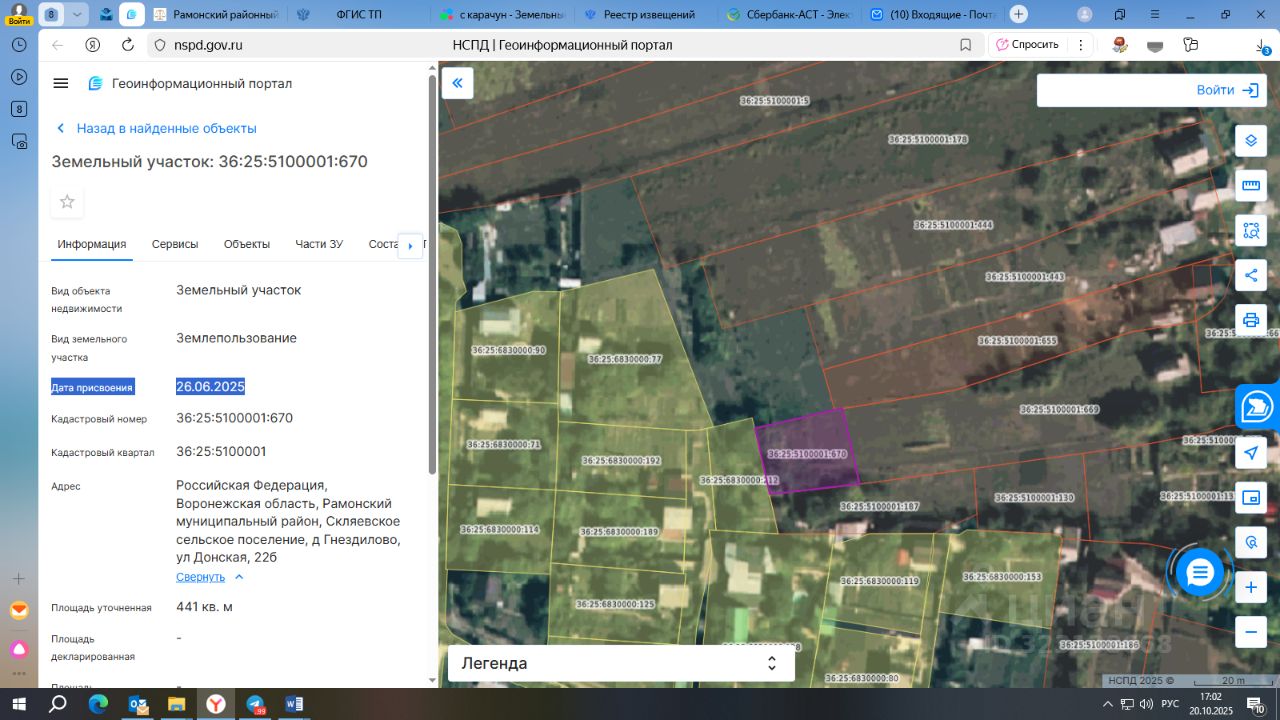Screen dimensions: 1280x720
Task: Open Microsoft Word from the taskbar
Action: point(294,704)
